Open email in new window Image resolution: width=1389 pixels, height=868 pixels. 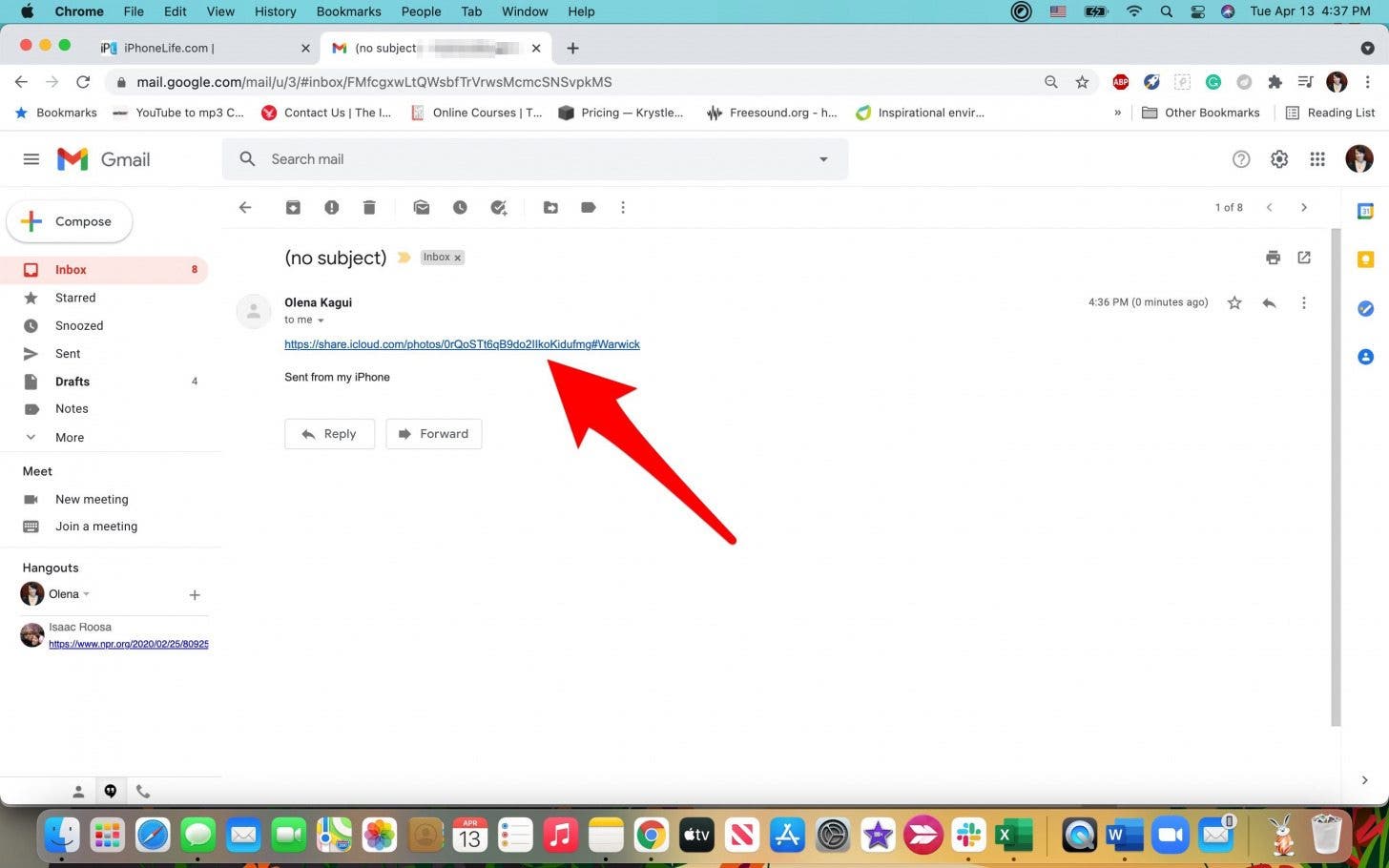pyautogui.click(x=1304, y=258)
